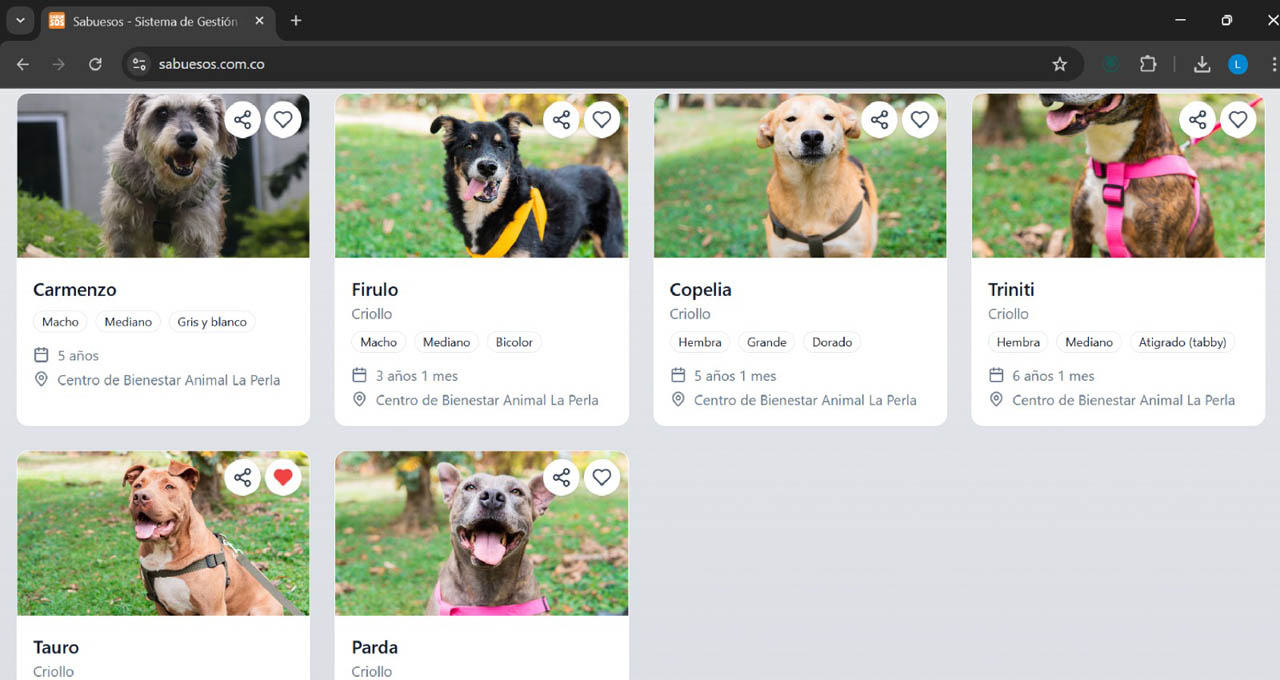Image resolution: width=1280 pixels, height=680 pixels.
Task: Share Carmenzo's profile using the share icon
Action: [242, 120]
